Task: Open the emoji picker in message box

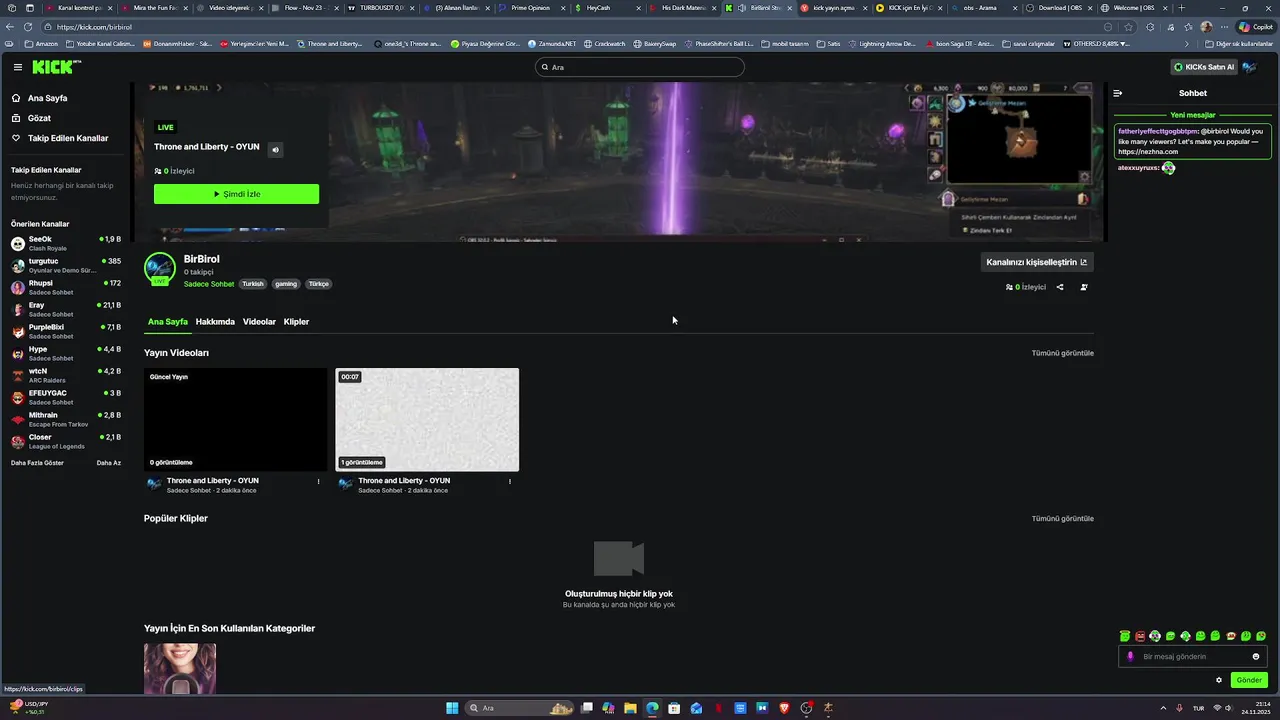Action: 1256,657
